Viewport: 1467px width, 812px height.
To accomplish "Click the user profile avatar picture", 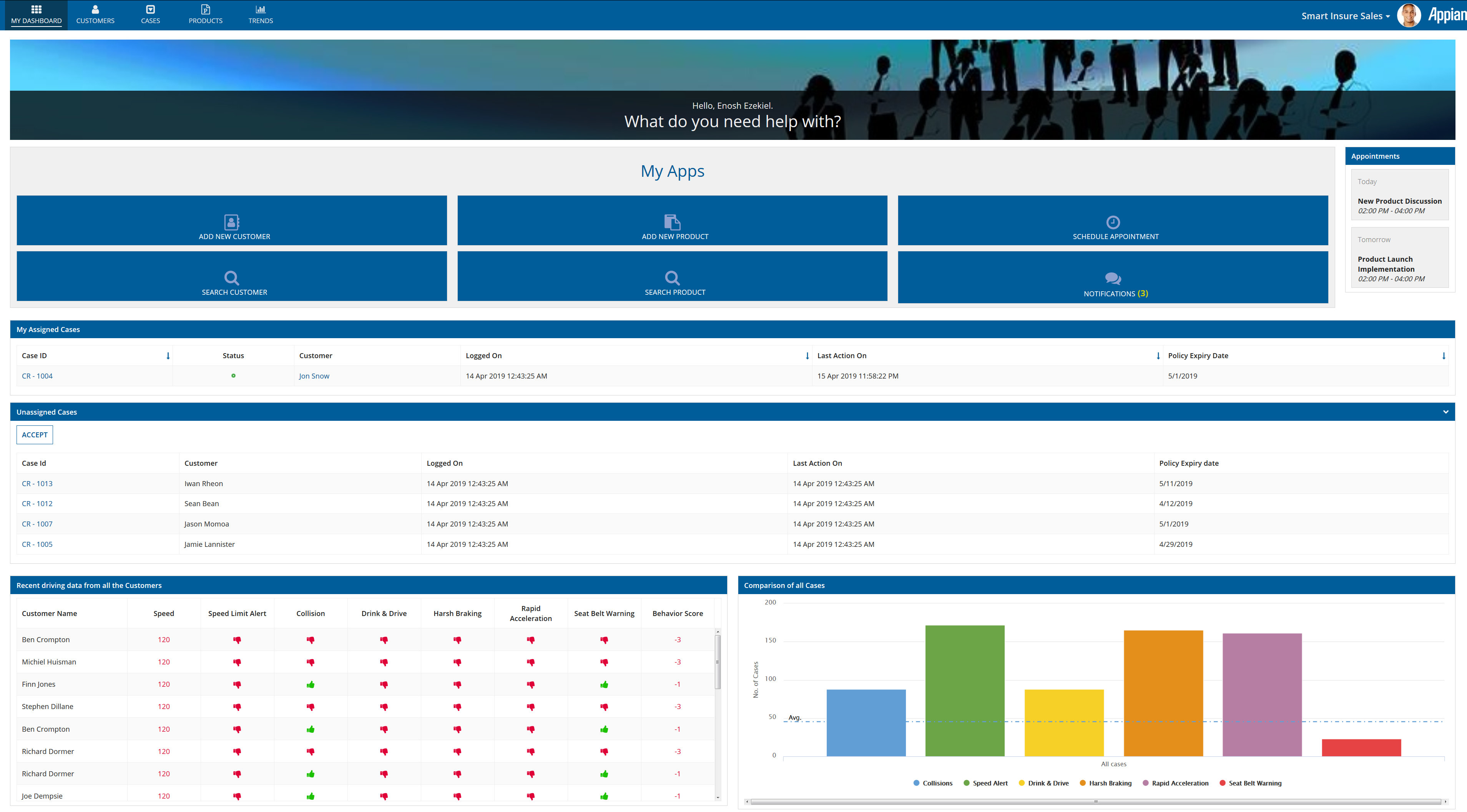I will [1408, 15].
